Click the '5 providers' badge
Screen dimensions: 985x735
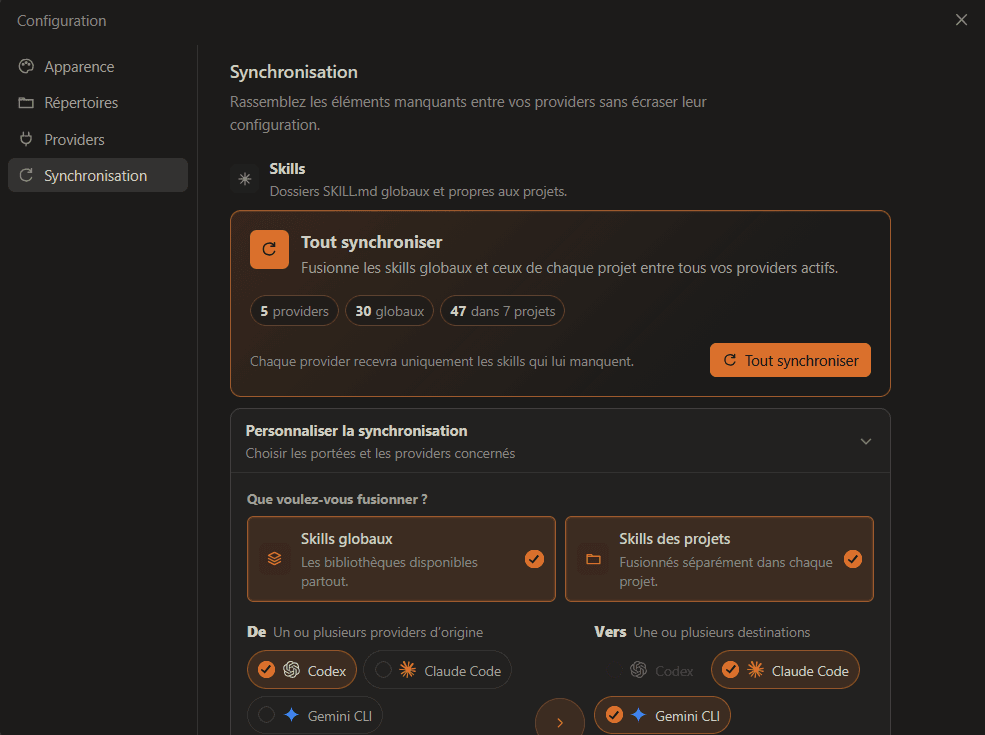pos(295,311)
